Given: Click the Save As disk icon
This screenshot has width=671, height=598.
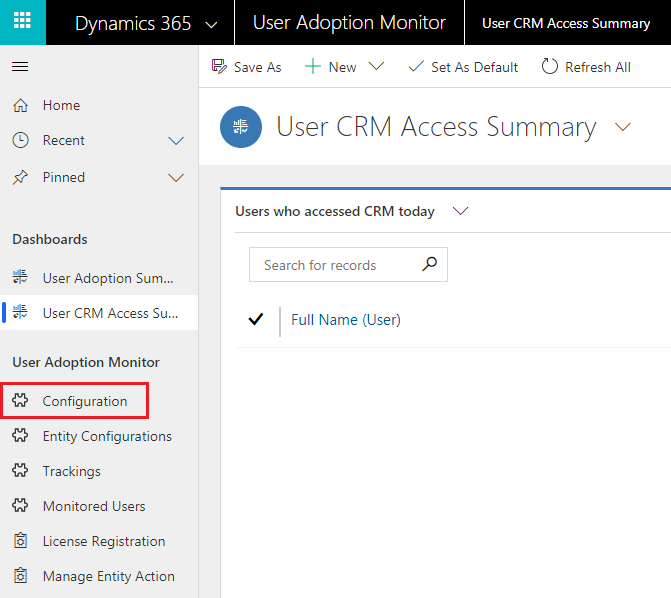Looking at the screenshot, I should 219,67.
